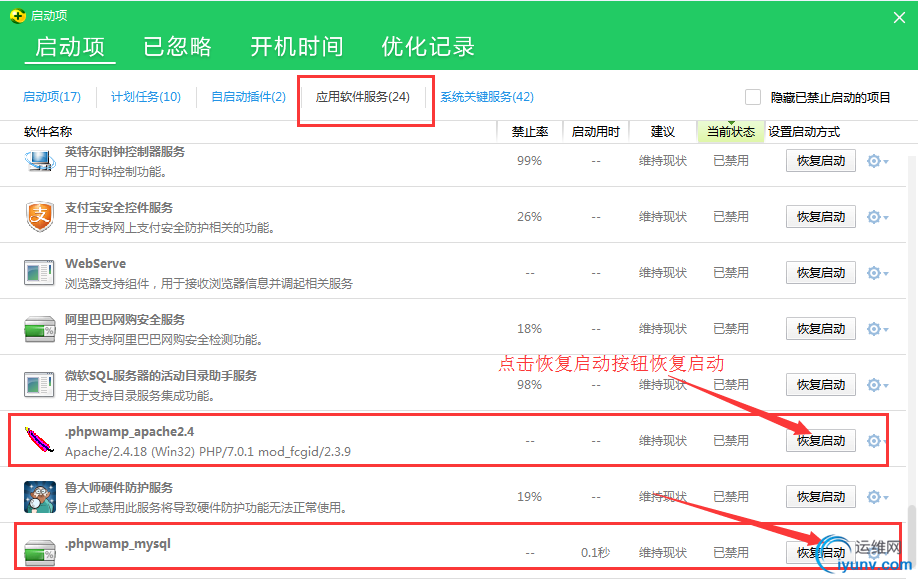
Task: Sort by the 建议 column header
Action: pos(663,132)
